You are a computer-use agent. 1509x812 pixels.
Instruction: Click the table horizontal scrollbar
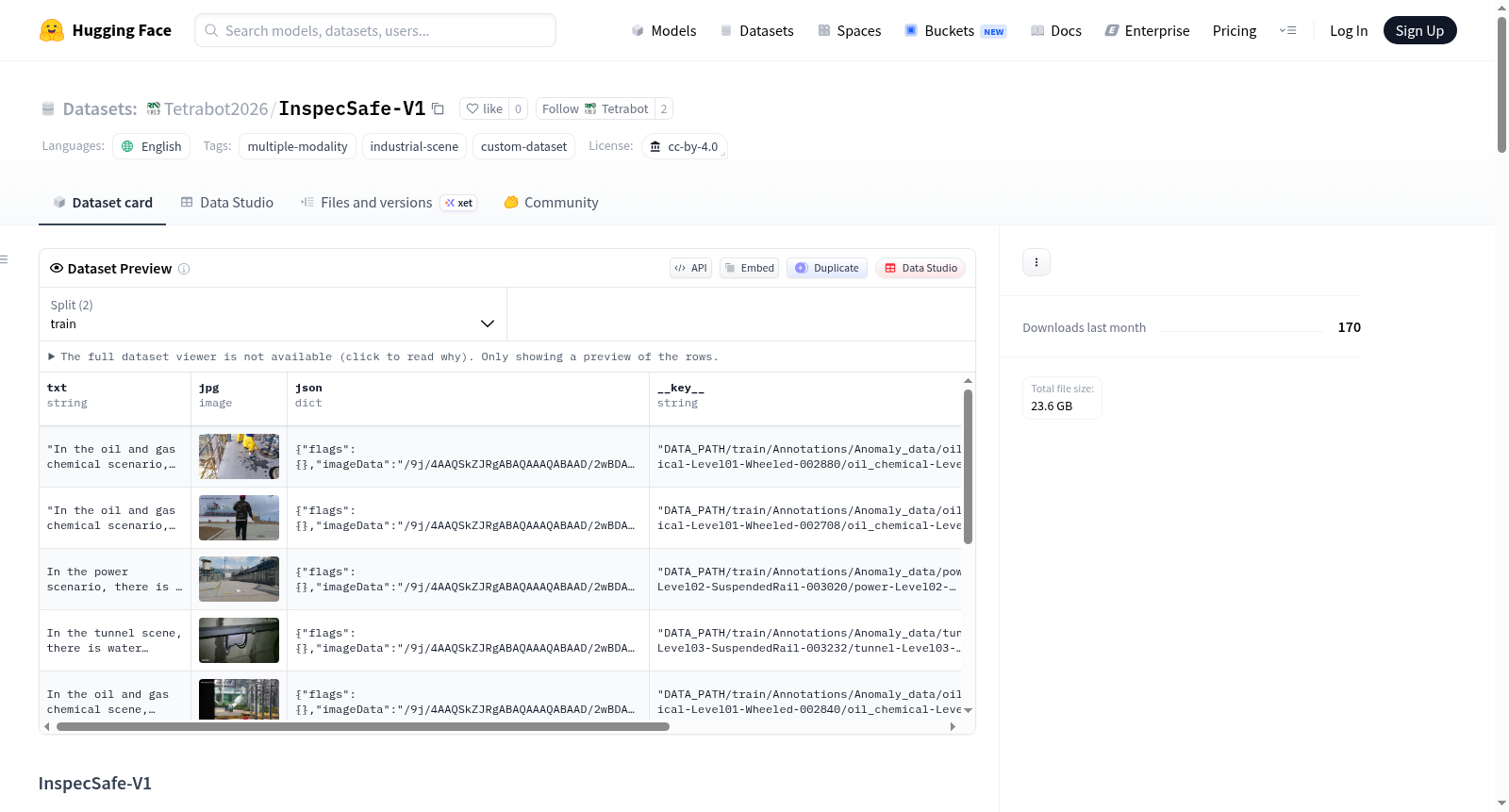point(363,726)
